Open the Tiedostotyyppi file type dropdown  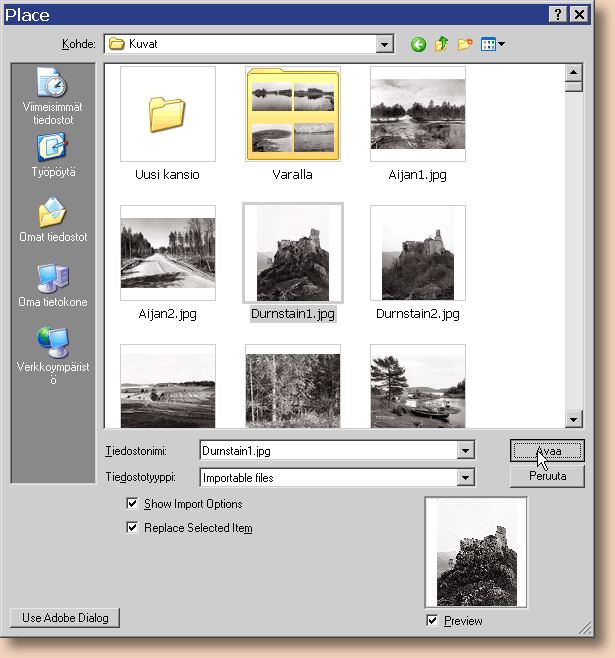click(x=465, y=478)
